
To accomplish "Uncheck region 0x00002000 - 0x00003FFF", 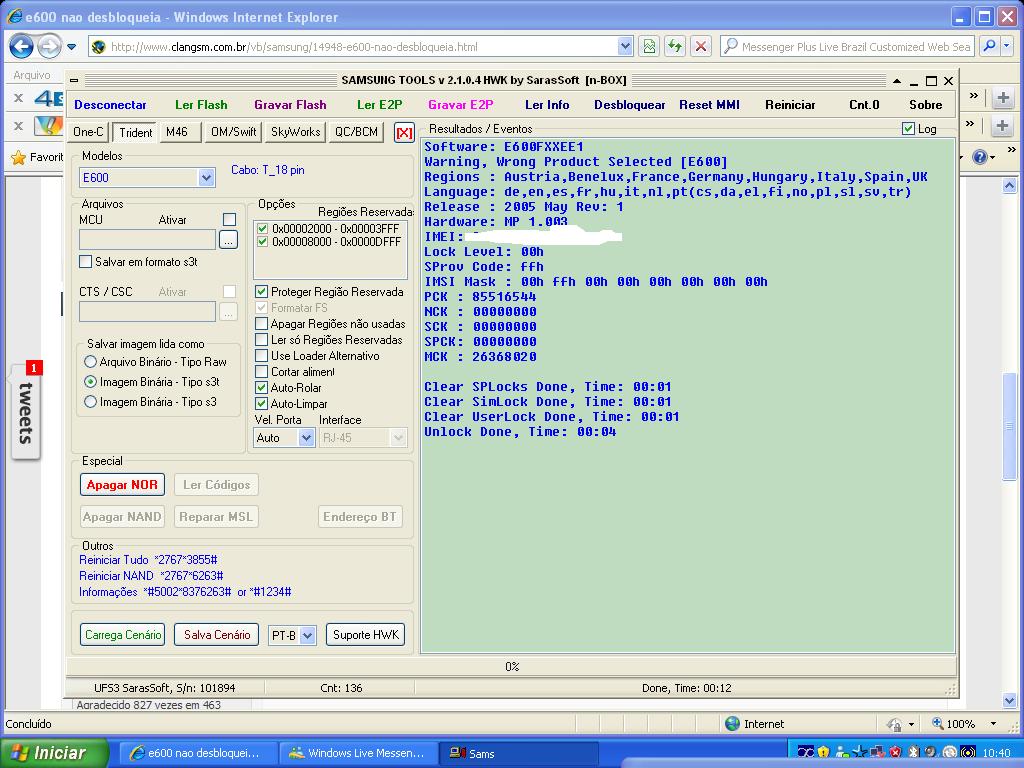I will [x=263, y=229].
